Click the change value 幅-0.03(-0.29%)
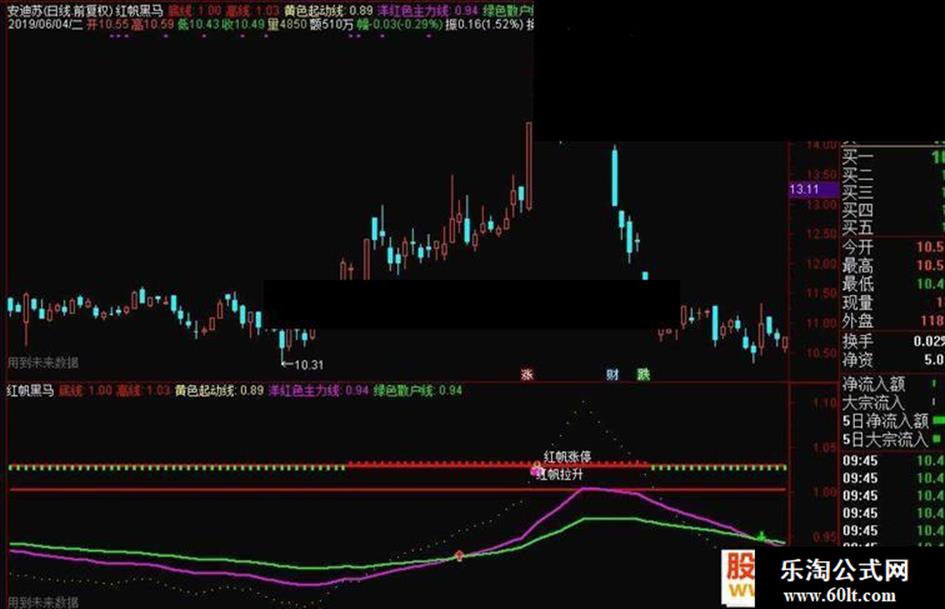The width and height of the screenshot is (945, 609). 399,25
